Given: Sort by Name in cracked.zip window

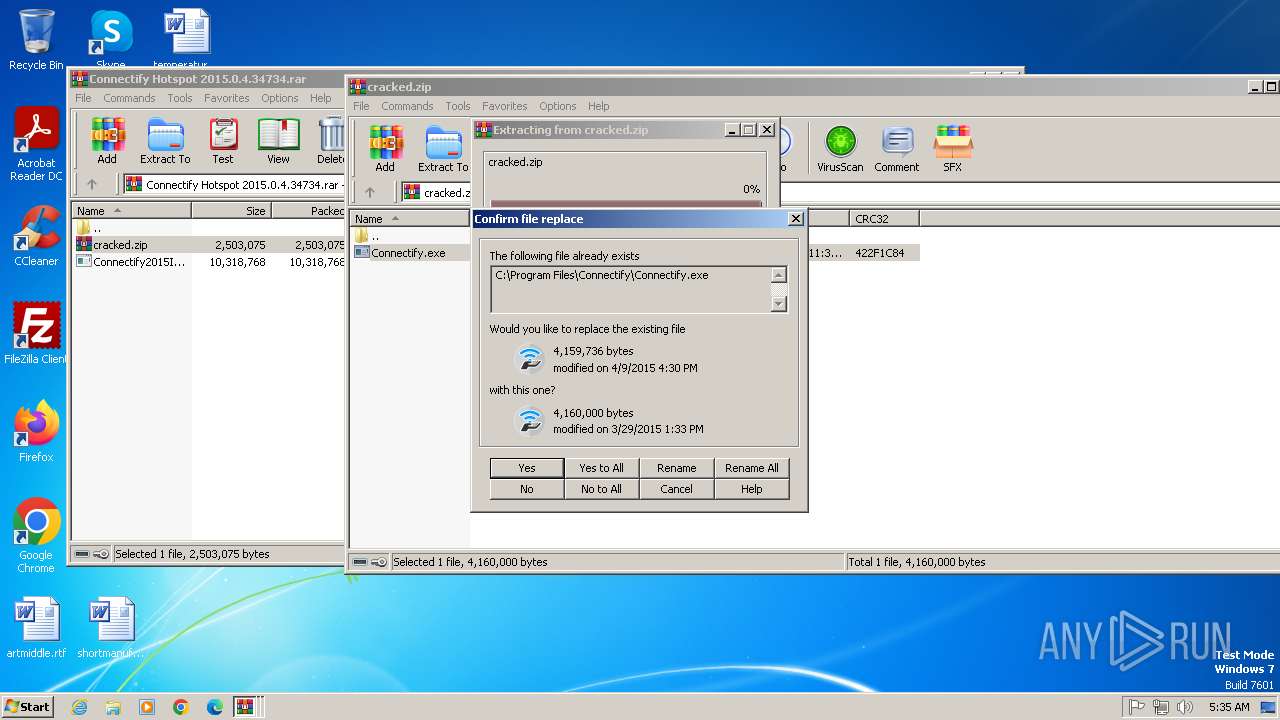Looking at the screenshot, I should coord(410,219).
